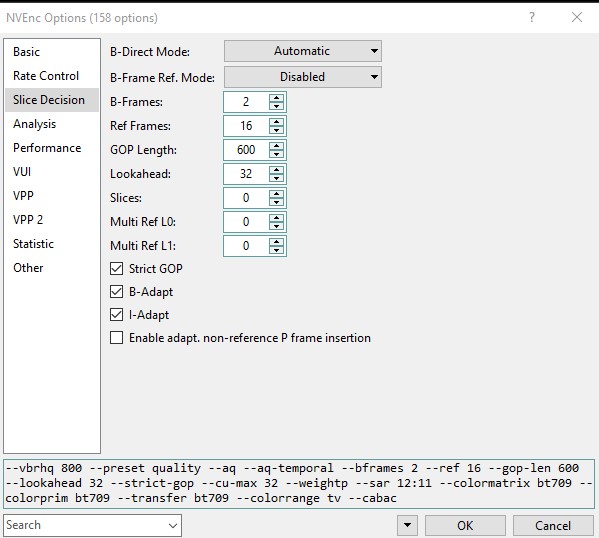Increase GOP Length with up arrow
Viewport: 599px width, 538px height.
point(276,146)
